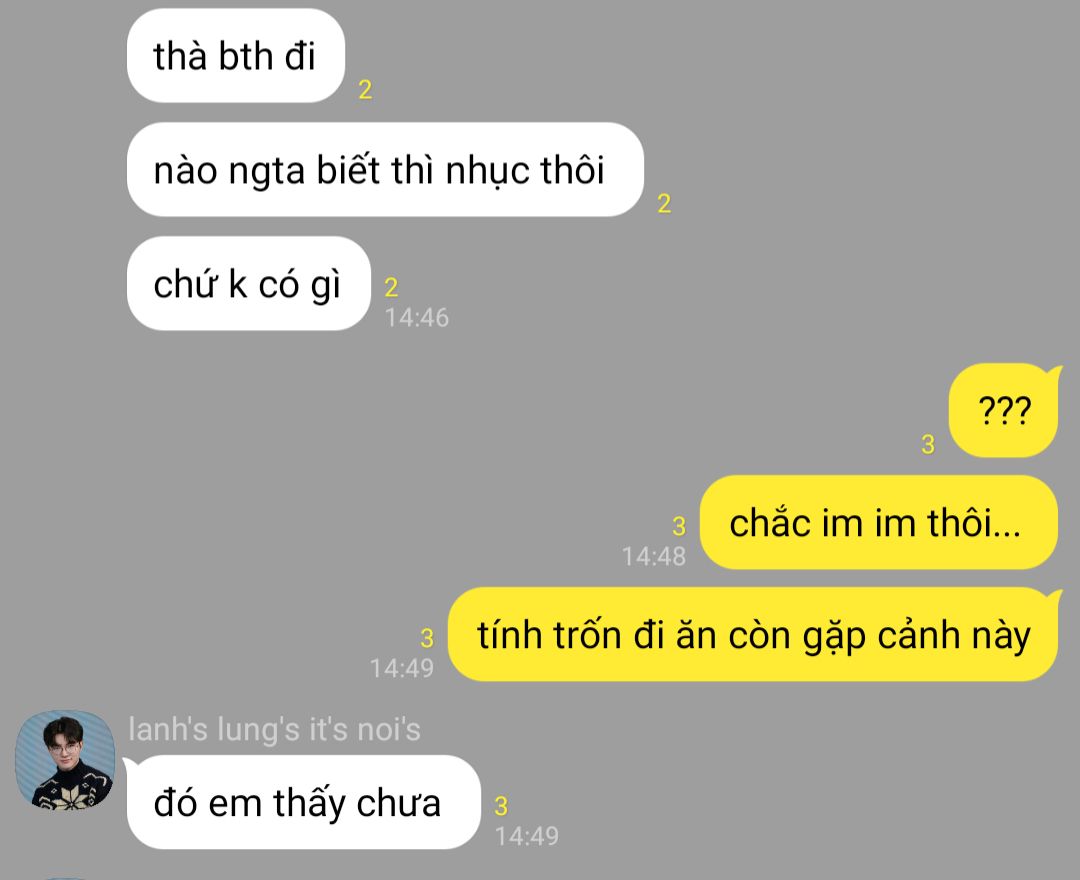Select the 'đó em thấy chưa' message bubble

pos(303,802)
